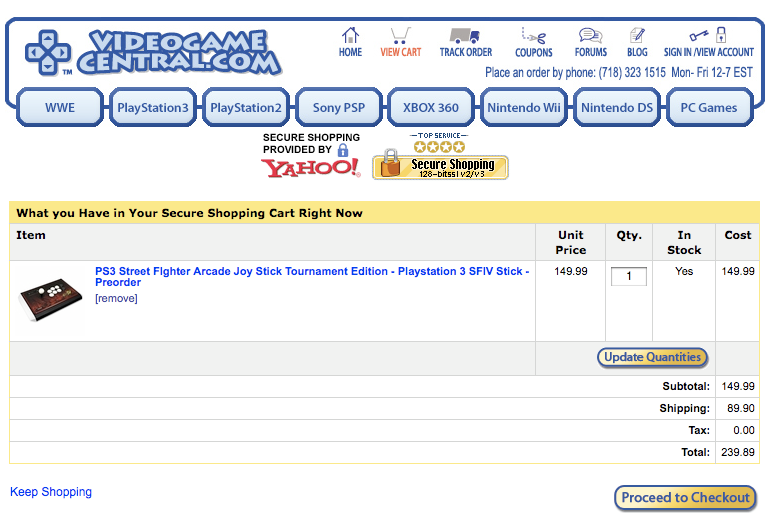Click the Home house icon
Screen dimensions: 772x519
click(x=350, y=35)
